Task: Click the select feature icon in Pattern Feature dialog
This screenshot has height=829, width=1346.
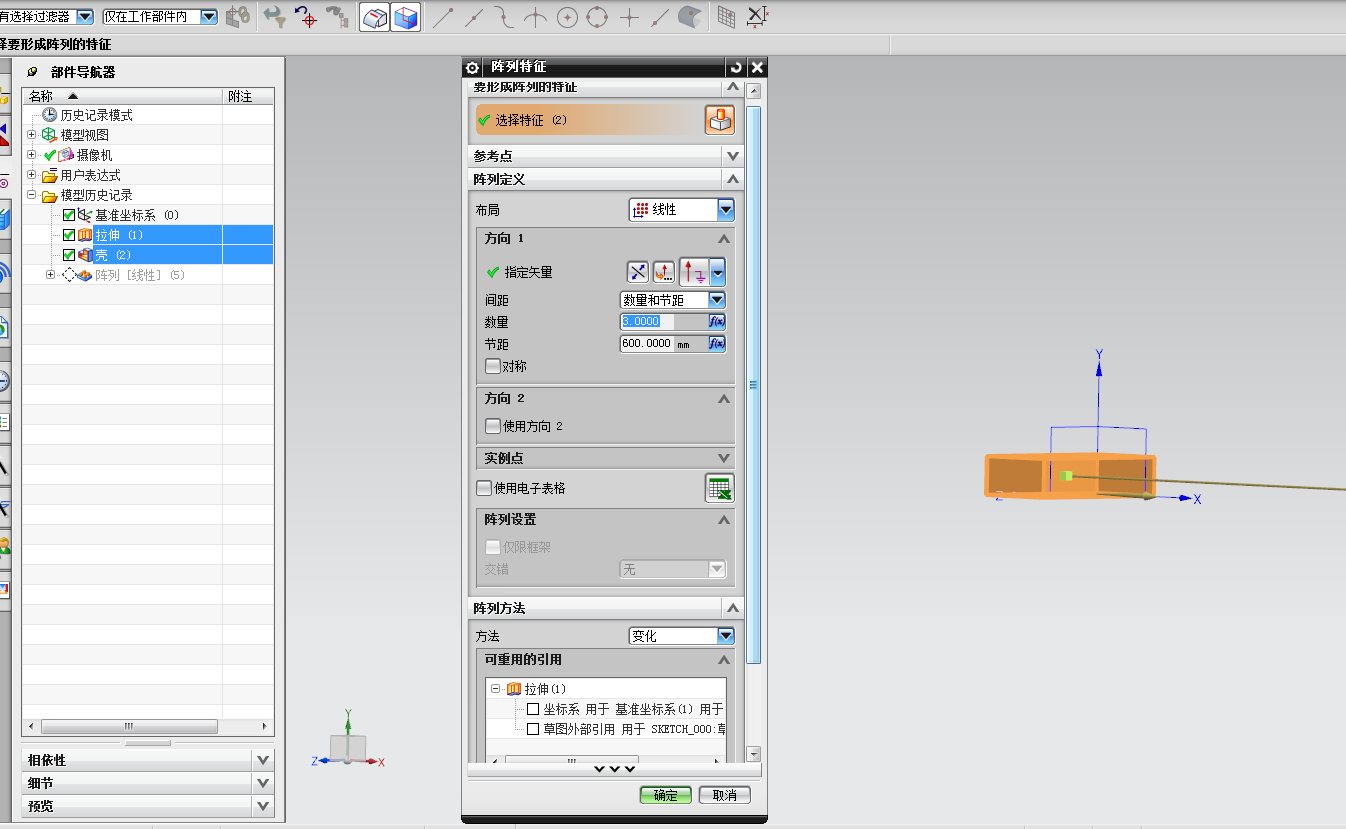Action: (x=719, y=120)
